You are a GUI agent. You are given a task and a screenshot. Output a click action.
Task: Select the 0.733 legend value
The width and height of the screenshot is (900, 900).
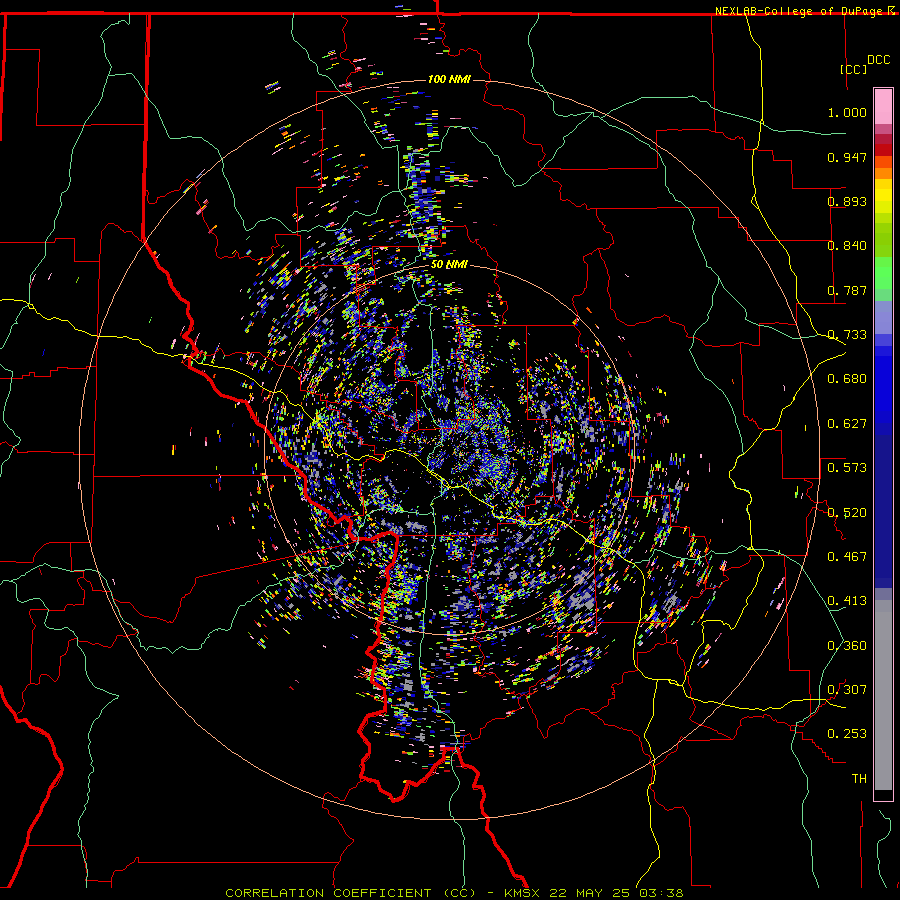(847, 335)
